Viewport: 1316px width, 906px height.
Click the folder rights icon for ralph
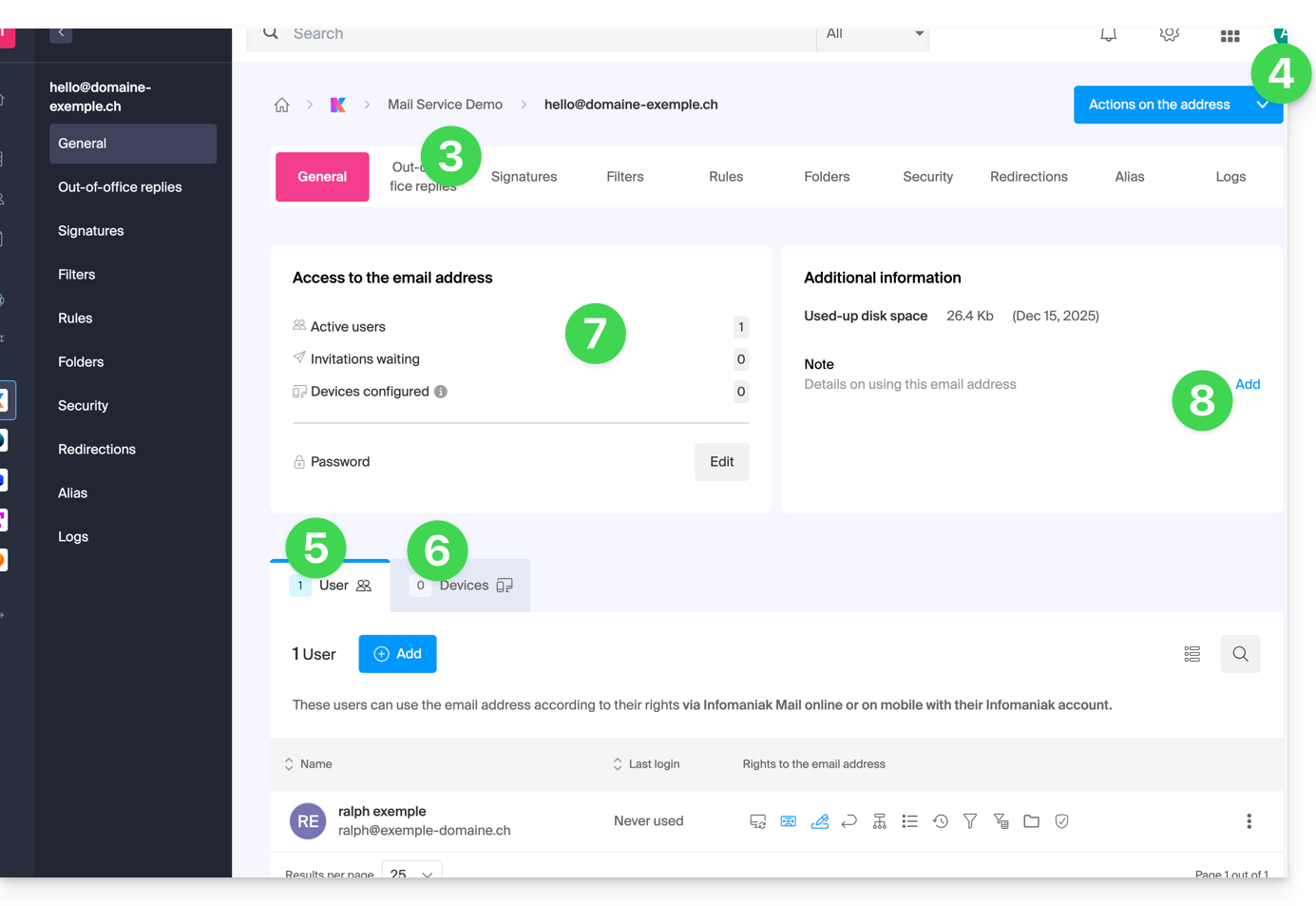click(1031, 821)
